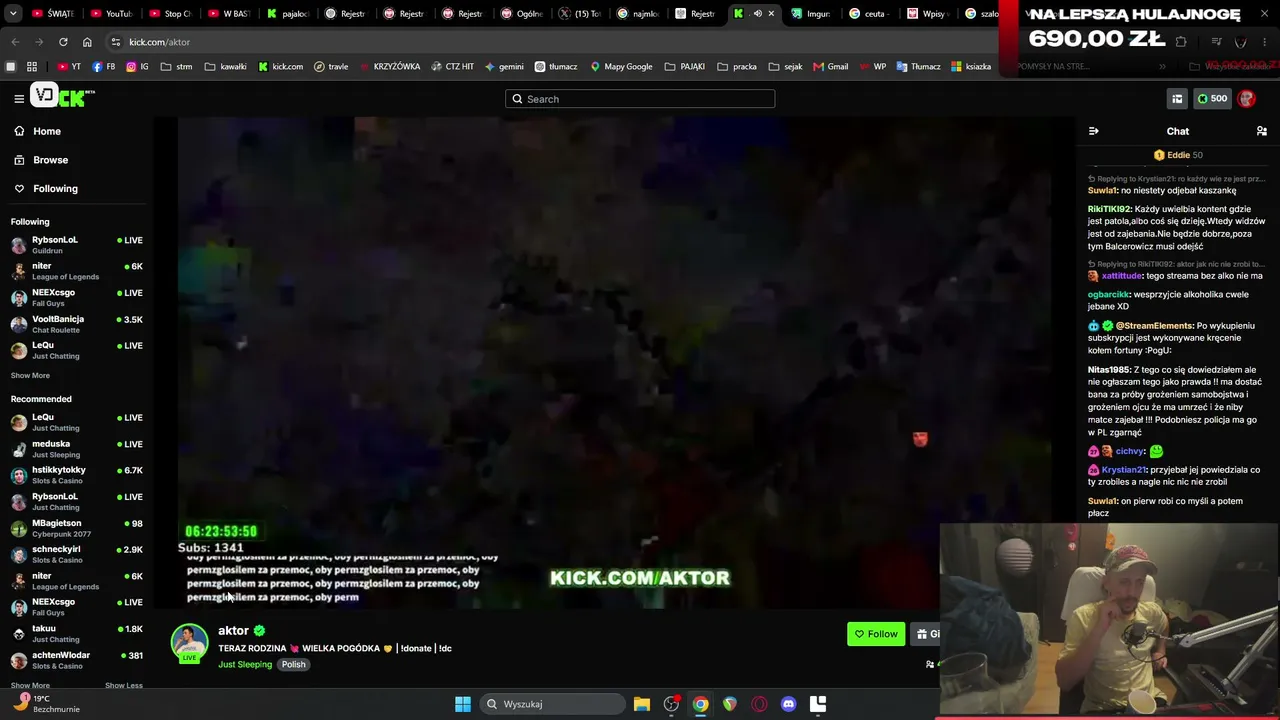
Task: Open the Kick shop icon button
Action: (x=1177, y=98)
